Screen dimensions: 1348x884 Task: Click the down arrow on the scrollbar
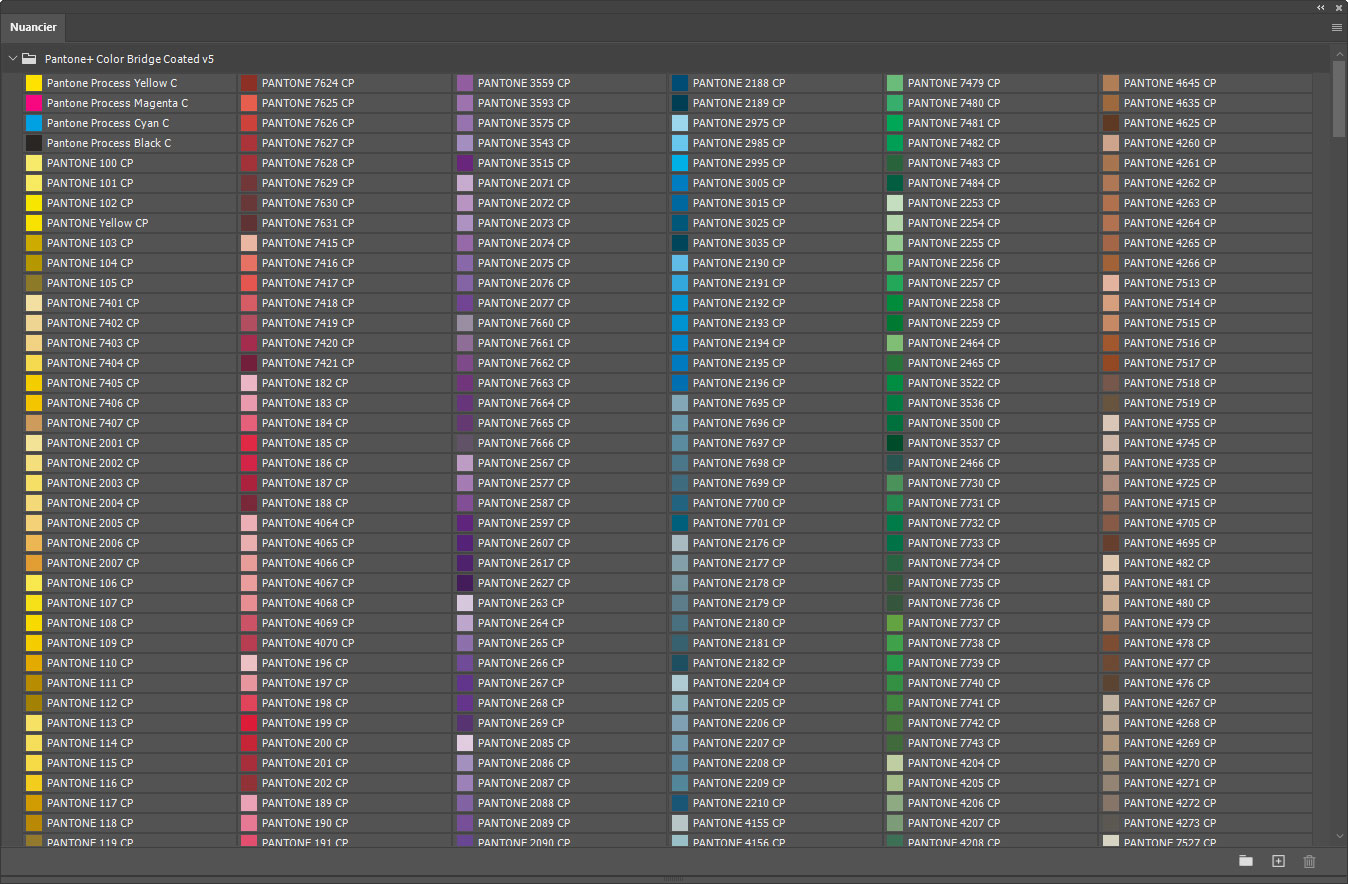click(1340, 836)
